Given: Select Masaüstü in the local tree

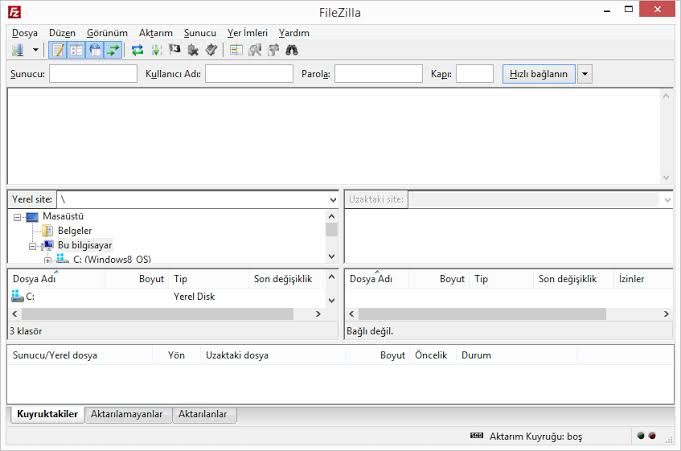Looking at the screenshot, I should tap(63, 216).
